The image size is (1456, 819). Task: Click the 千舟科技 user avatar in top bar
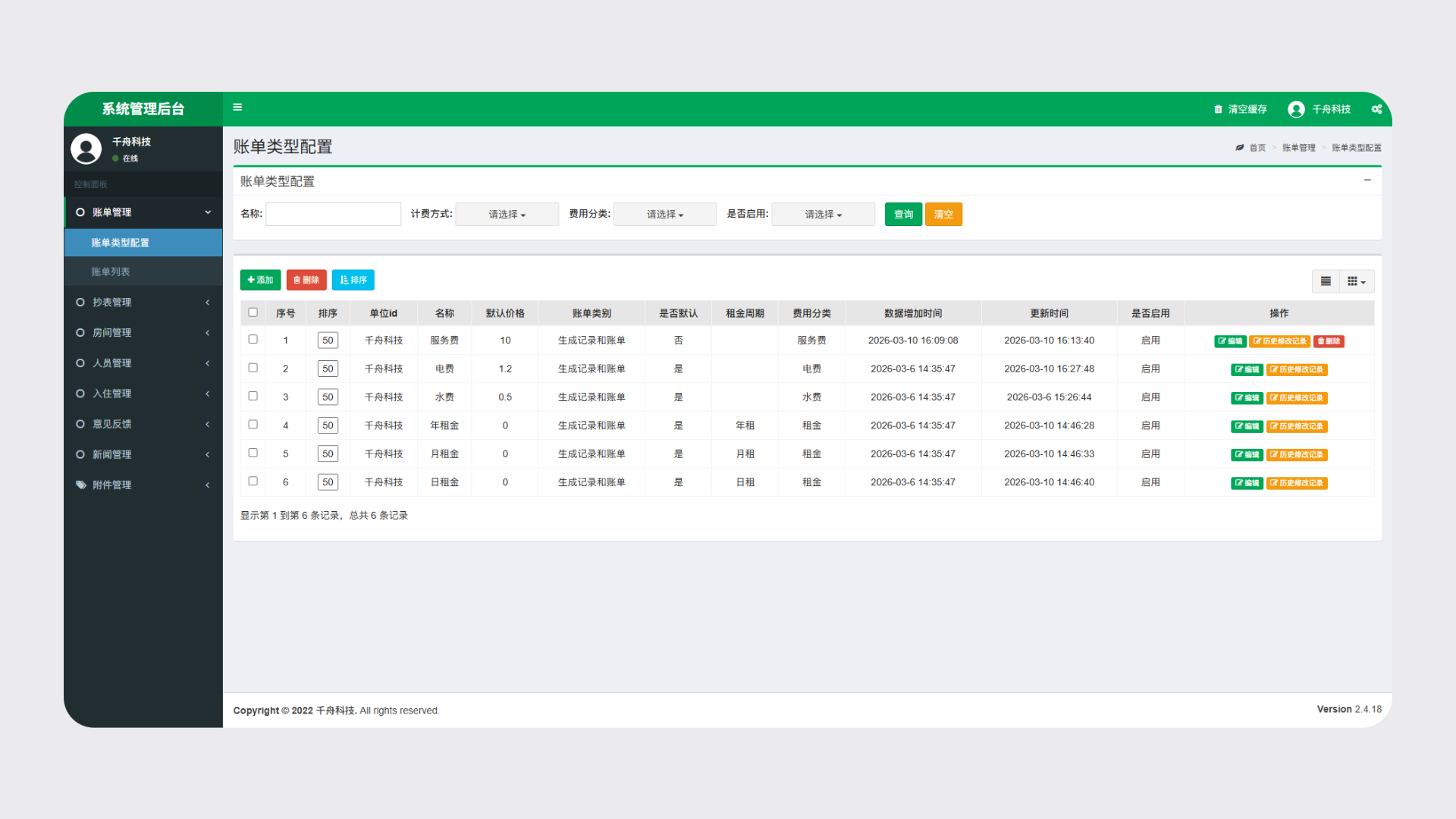tap(1296, 109)
